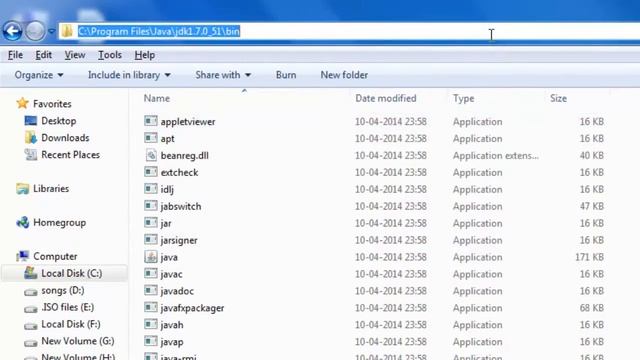Click the 171 KB size of java
640x360 pixels.
pyautogui.click(x=589, y=257)
